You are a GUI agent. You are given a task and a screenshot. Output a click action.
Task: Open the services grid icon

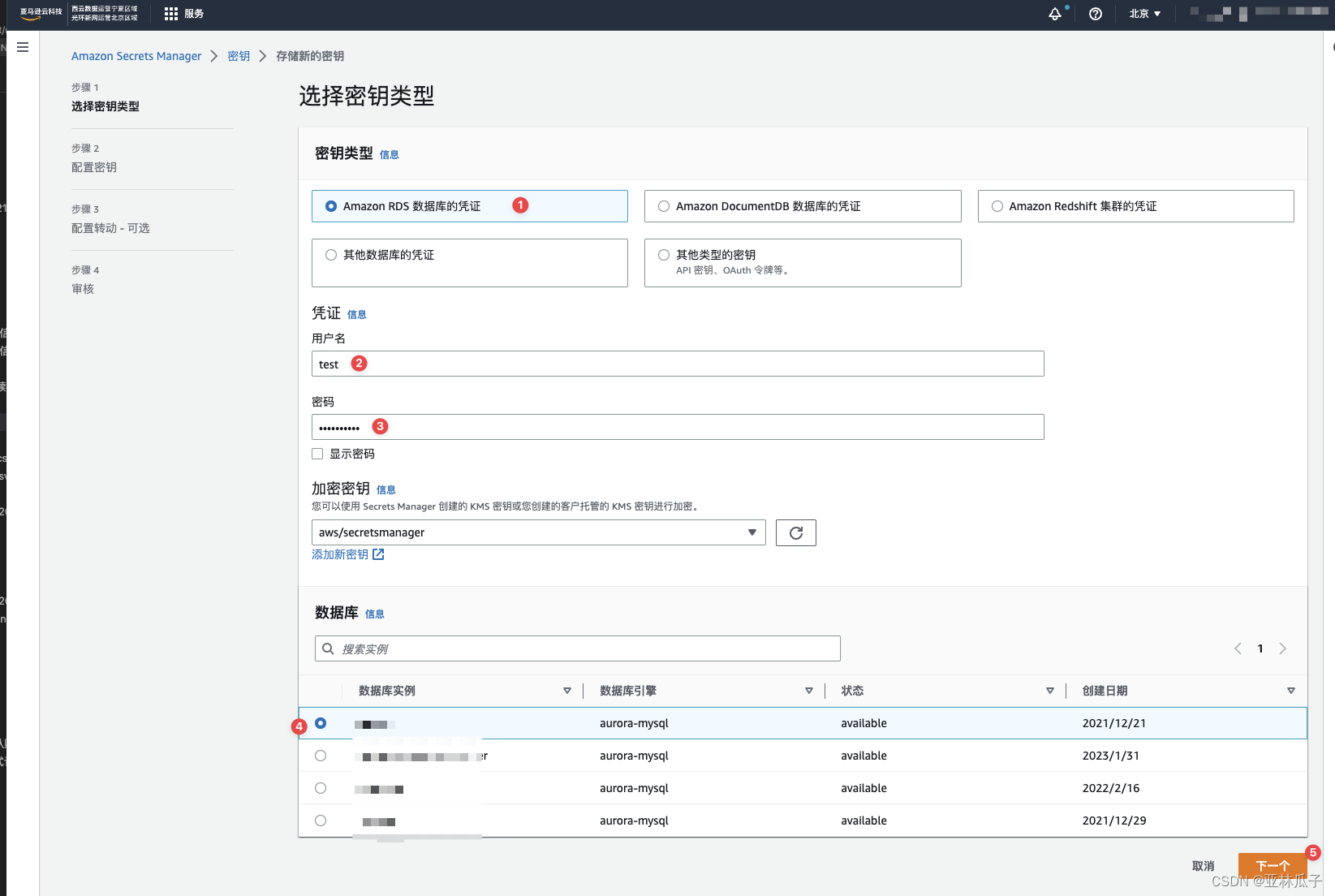click(170, 14)
